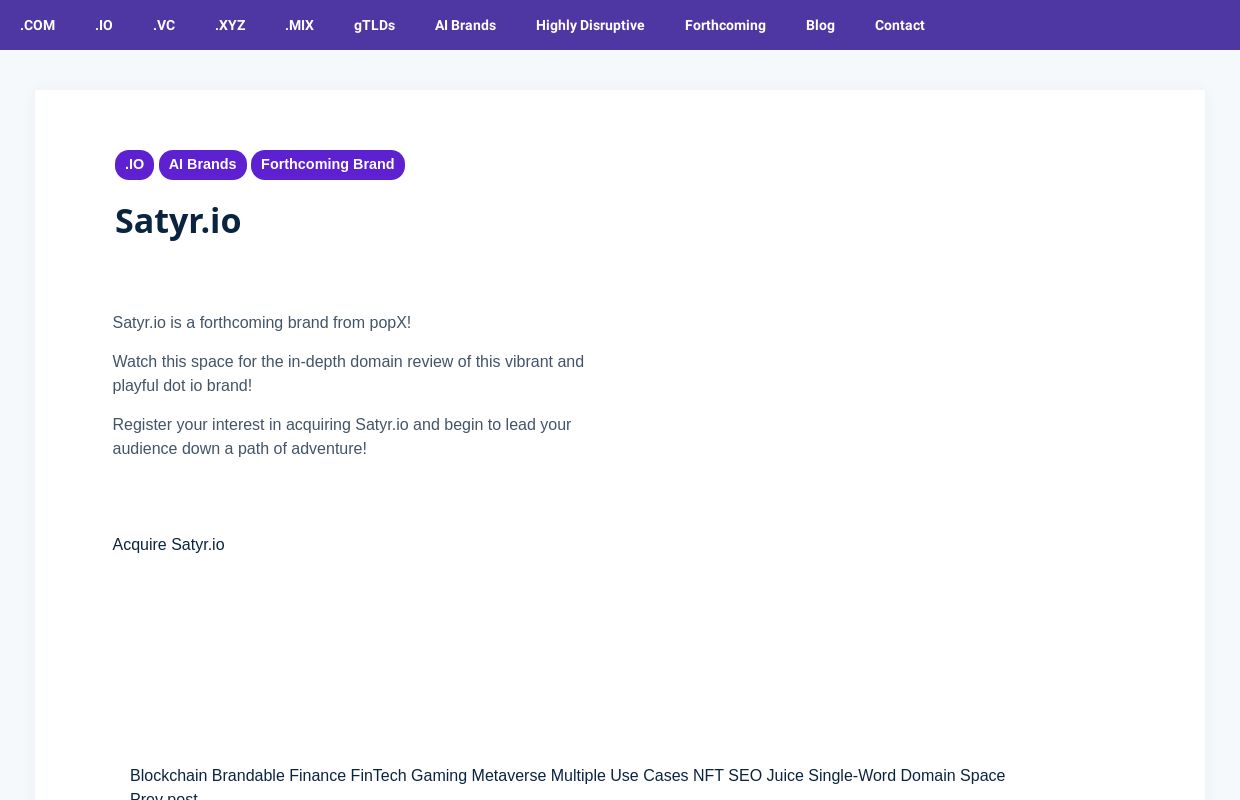Open the Highly Disruptive menu item
Image resolution: width=1240 pixels, height=800 pixels.
click(590, 25)
